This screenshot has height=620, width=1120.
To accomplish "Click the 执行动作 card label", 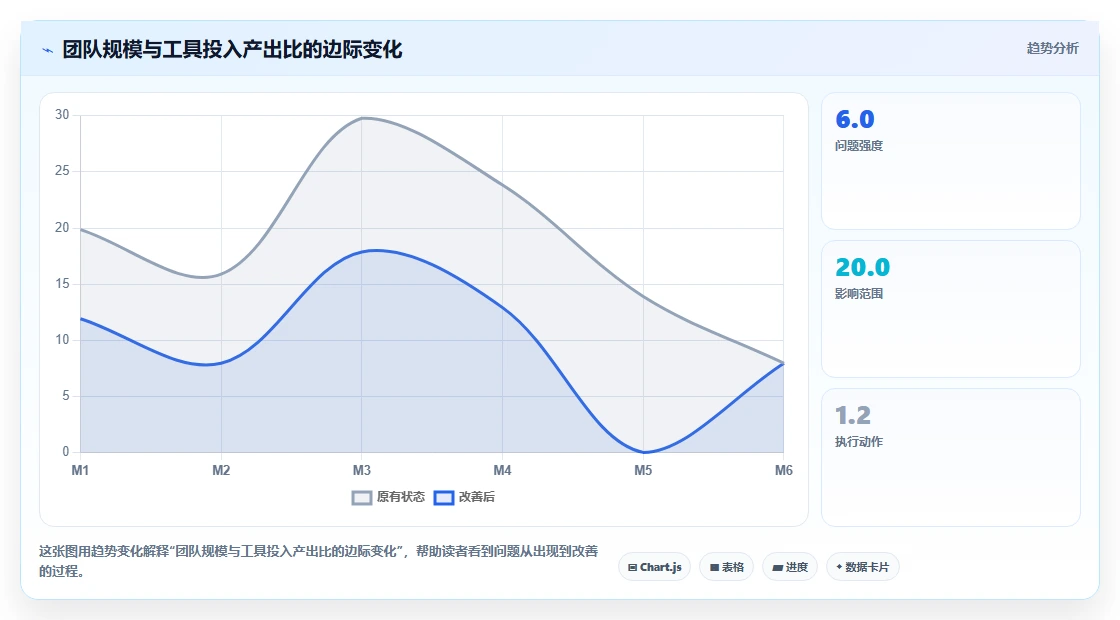I will tap(859, 441).
